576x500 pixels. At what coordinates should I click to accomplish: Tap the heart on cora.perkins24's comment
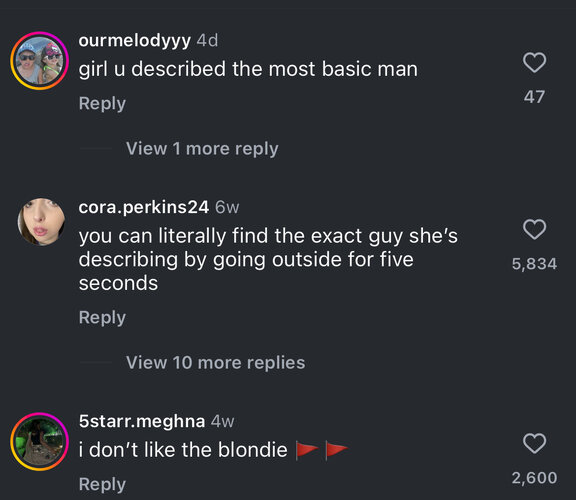tap(534, 230)
